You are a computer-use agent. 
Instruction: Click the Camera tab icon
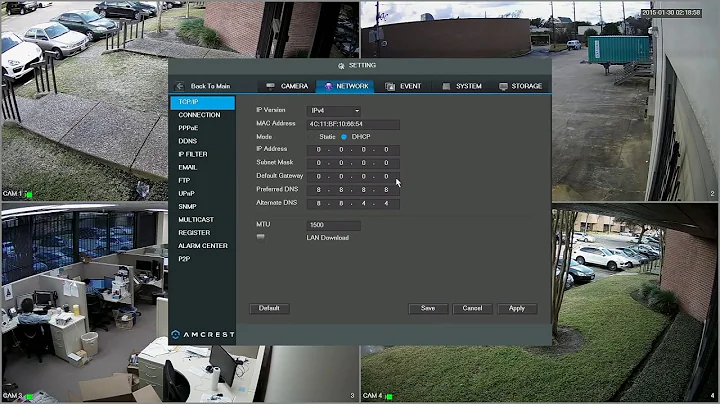click(x=270, y=86)
